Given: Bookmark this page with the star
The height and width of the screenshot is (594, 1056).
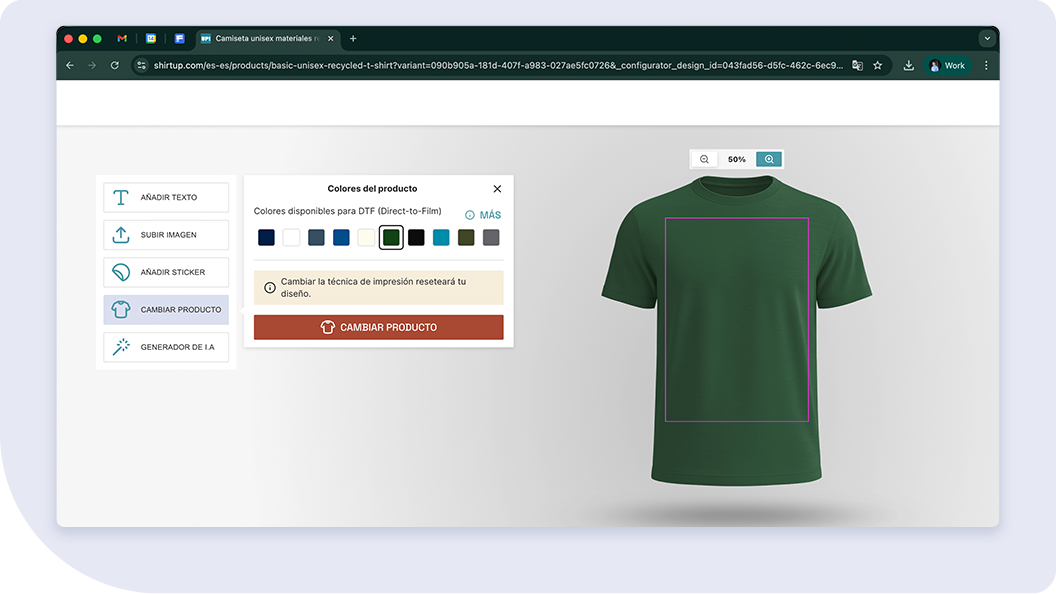Looking at the screenshot, I should 878,65.
